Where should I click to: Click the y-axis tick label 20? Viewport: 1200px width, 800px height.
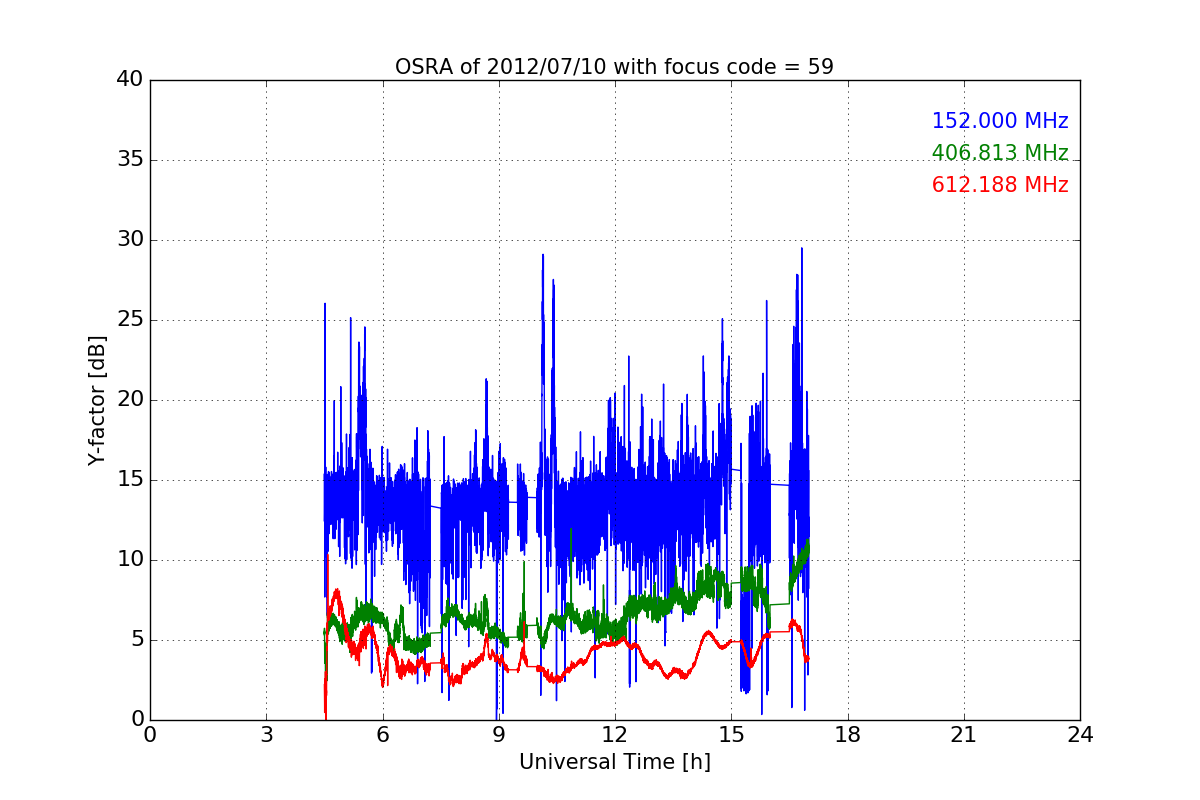(x=130, y=400)
